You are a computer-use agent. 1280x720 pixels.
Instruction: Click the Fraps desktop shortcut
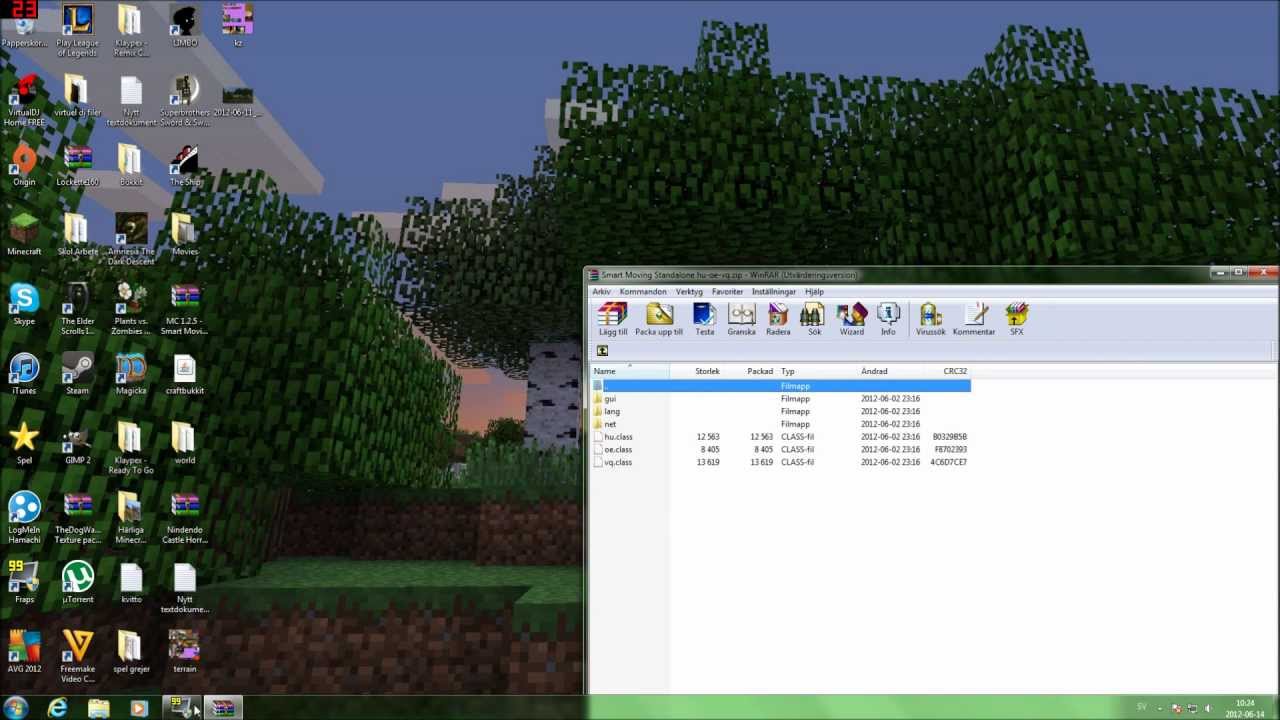click(24, 582)
